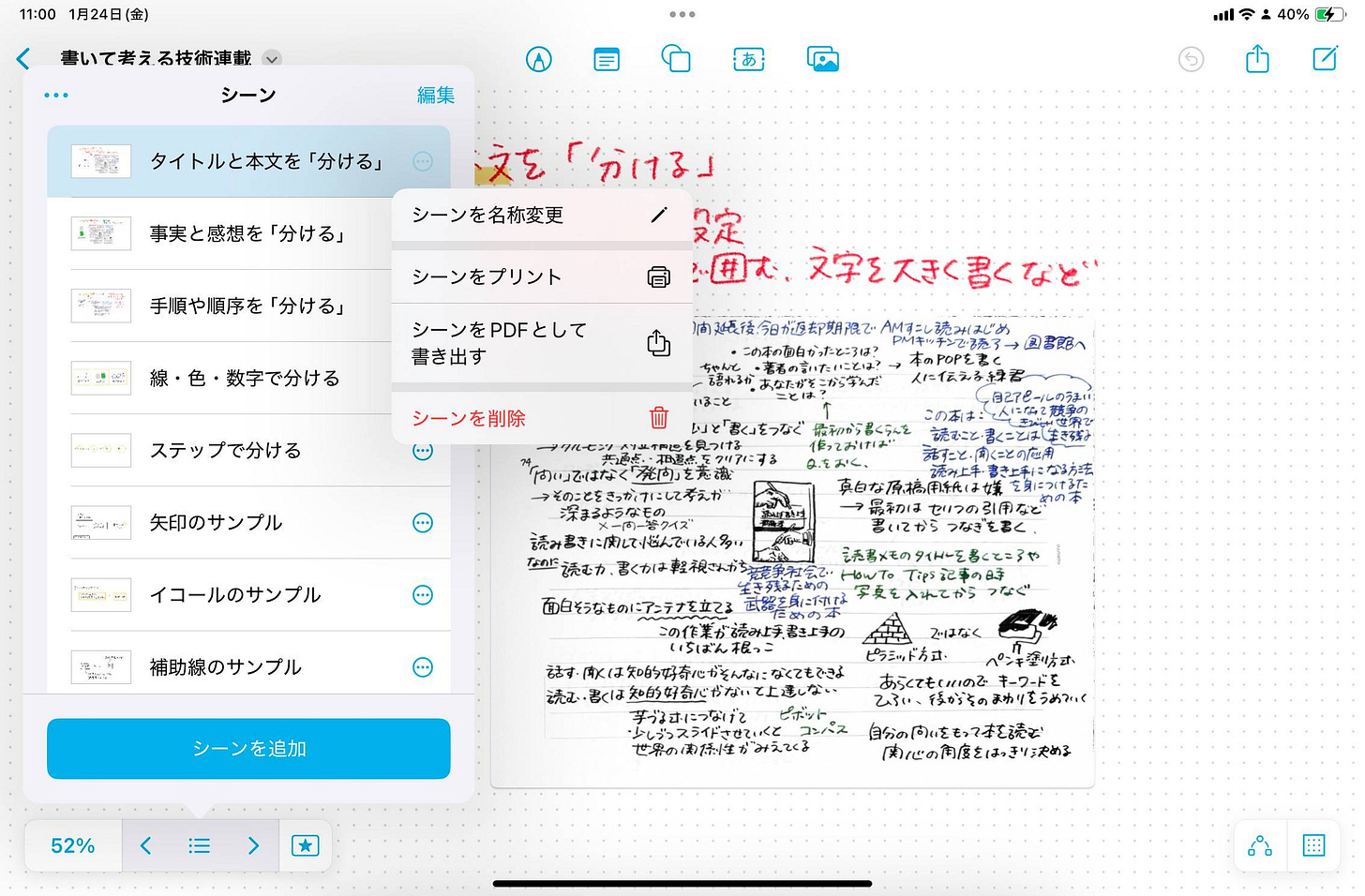The height and width of the screenshot is (896, 1365).
Task: Tap more button on タイトルと本文 row
Action: [423, 161]
